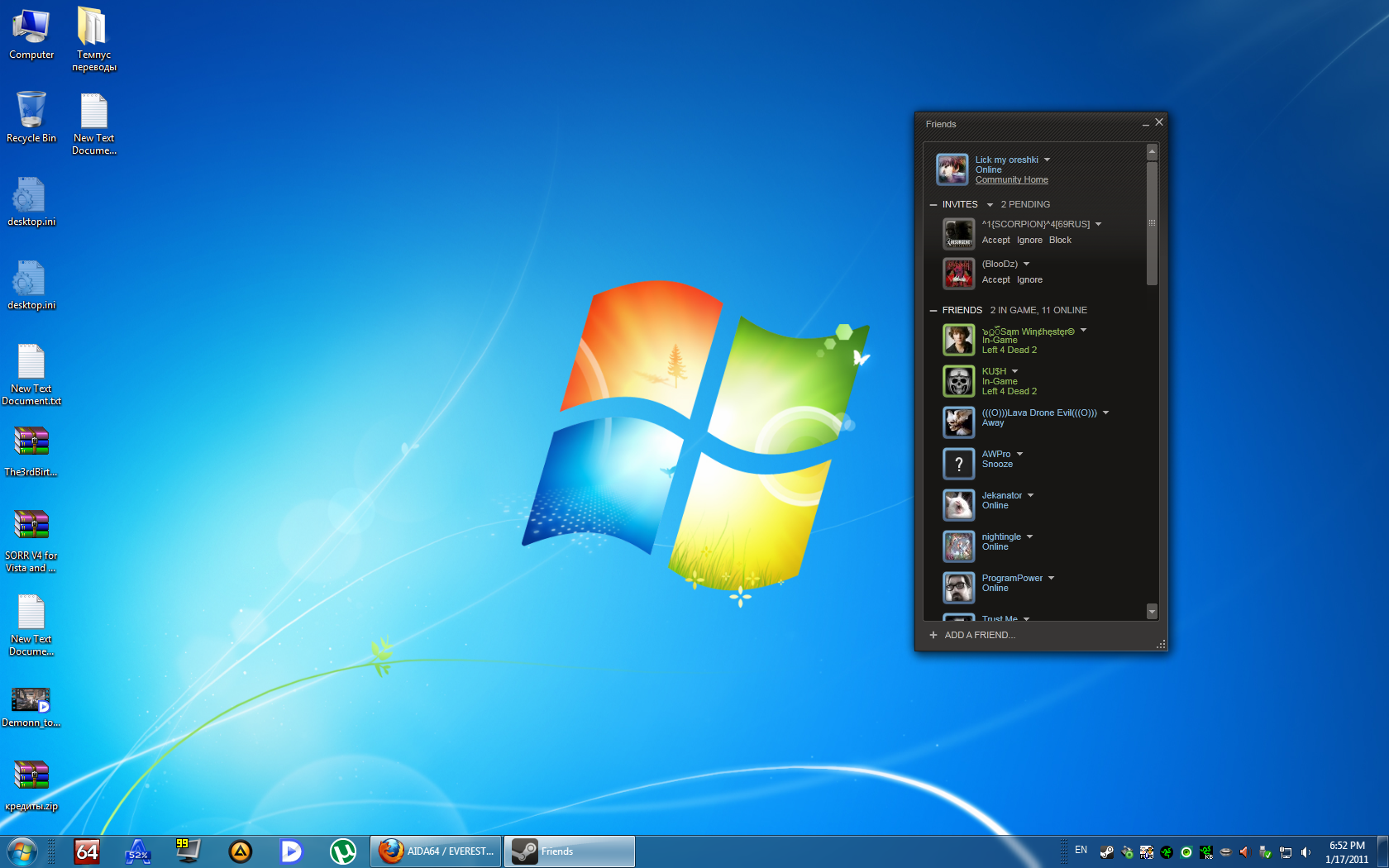The height and width of the screenshot is (868, 1389).
Task: Click the Lick my oreshki profile avatar
Action: coord(952,169)
